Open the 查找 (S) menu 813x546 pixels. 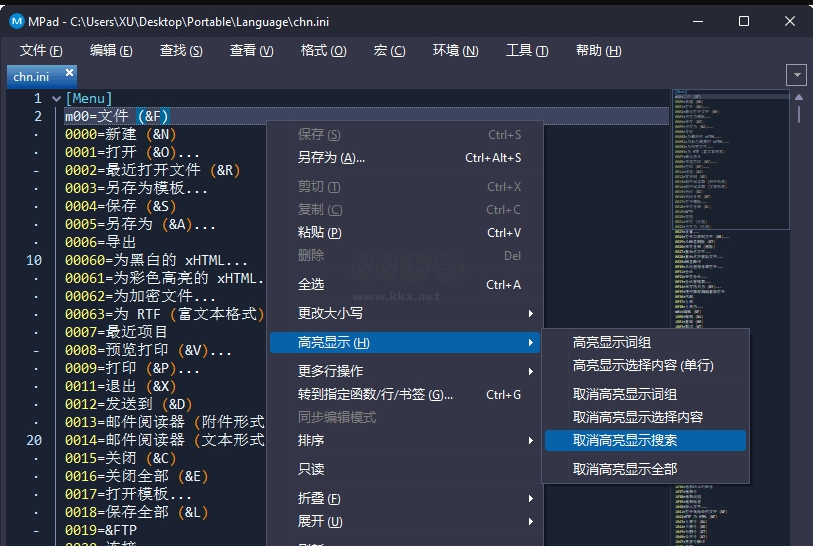181,50
